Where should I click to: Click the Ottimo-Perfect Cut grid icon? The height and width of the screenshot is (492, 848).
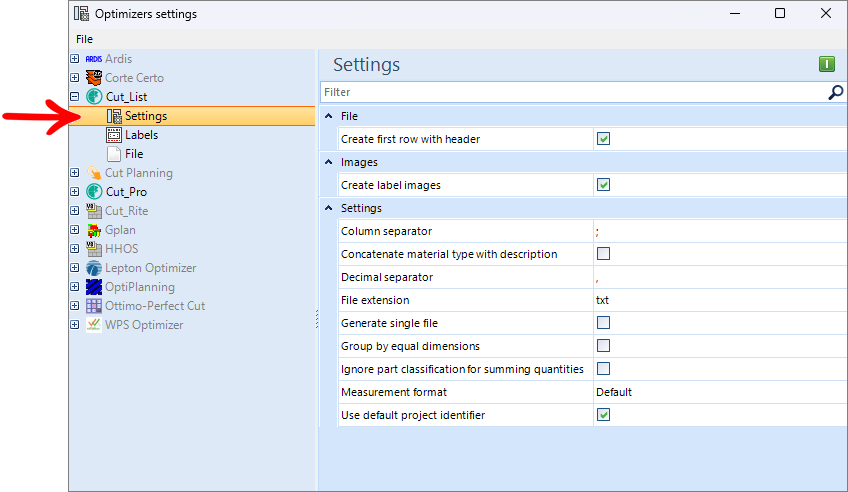(94, 306)
